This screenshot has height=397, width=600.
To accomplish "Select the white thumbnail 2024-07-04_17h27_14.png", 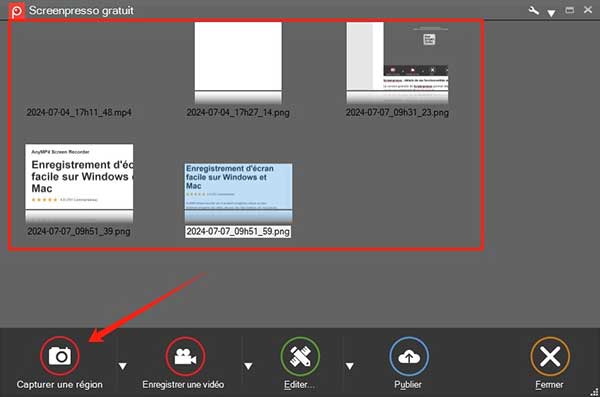I will click(x=238, y=63).
